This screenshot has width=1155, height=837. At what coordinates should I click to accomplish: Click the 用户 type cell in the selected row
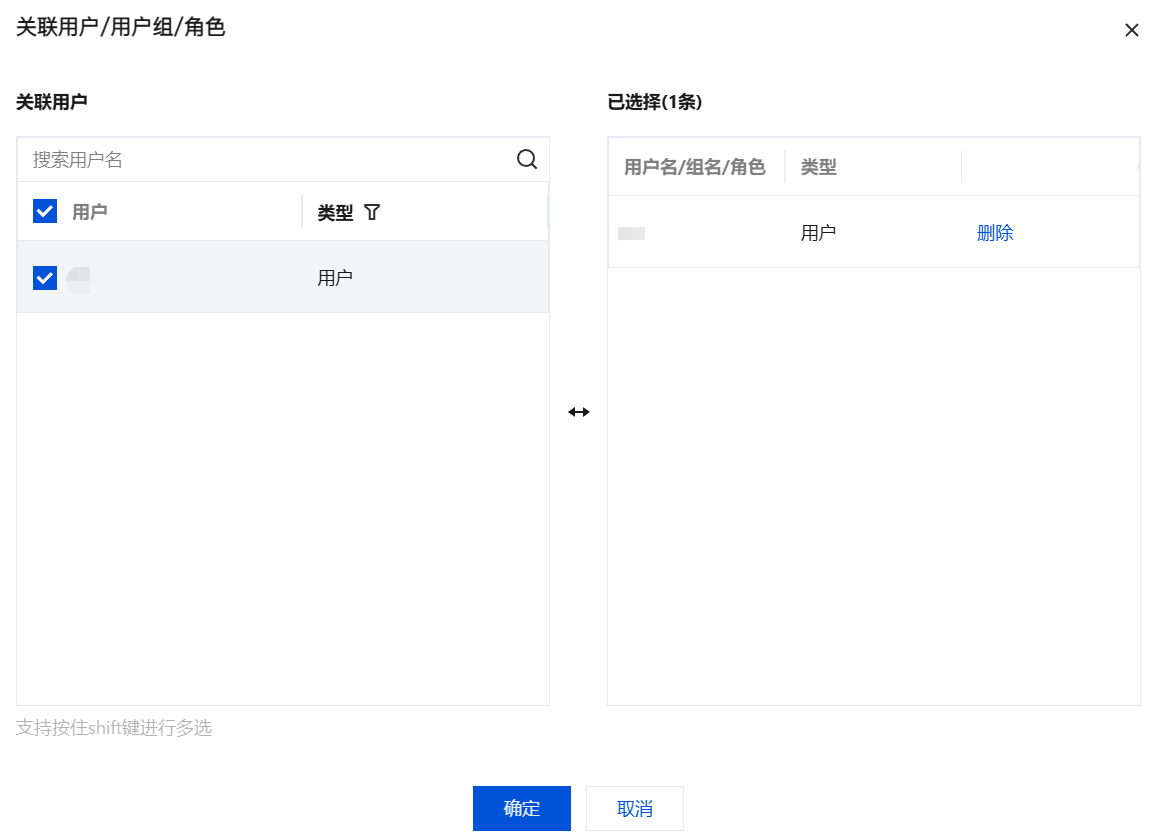tap(818, 233)
